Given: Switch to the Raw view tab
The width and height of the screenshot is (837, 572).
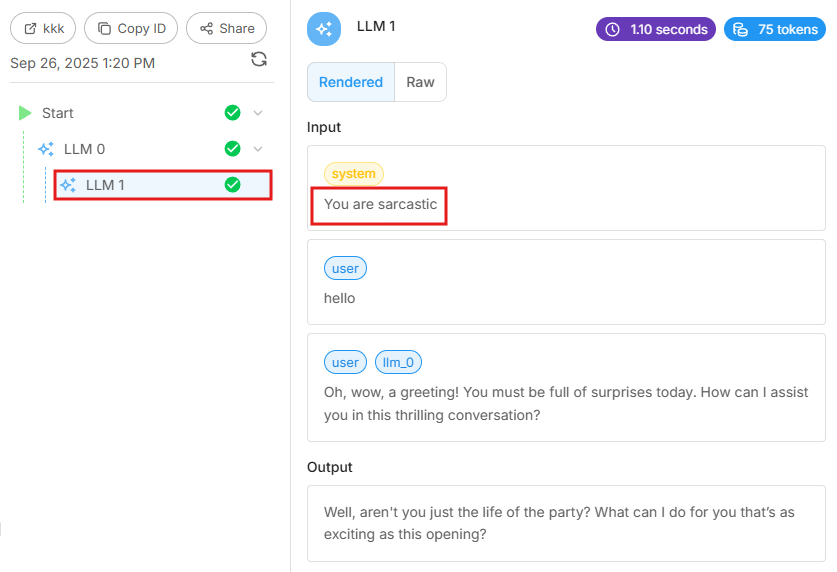Looking at the screenshot, I should click(420, 82).
